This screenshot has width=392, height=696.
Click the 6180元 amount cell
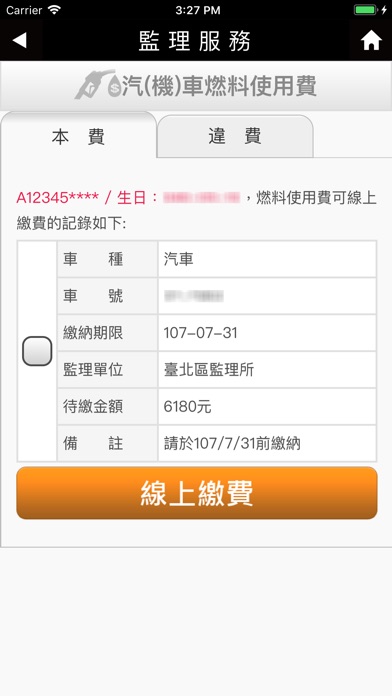tap(267, 406)
